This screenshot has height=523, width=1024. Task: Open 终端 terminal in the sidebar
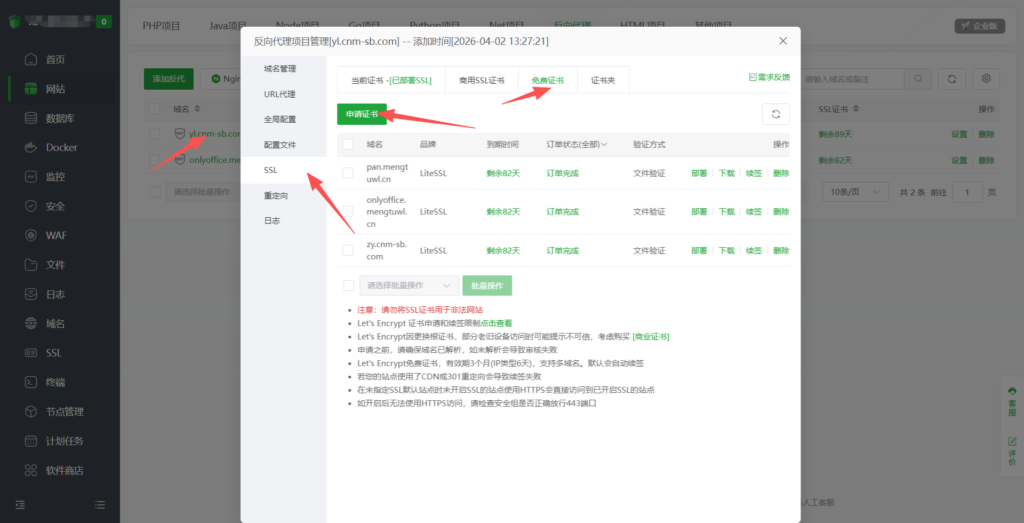(55, 383)
